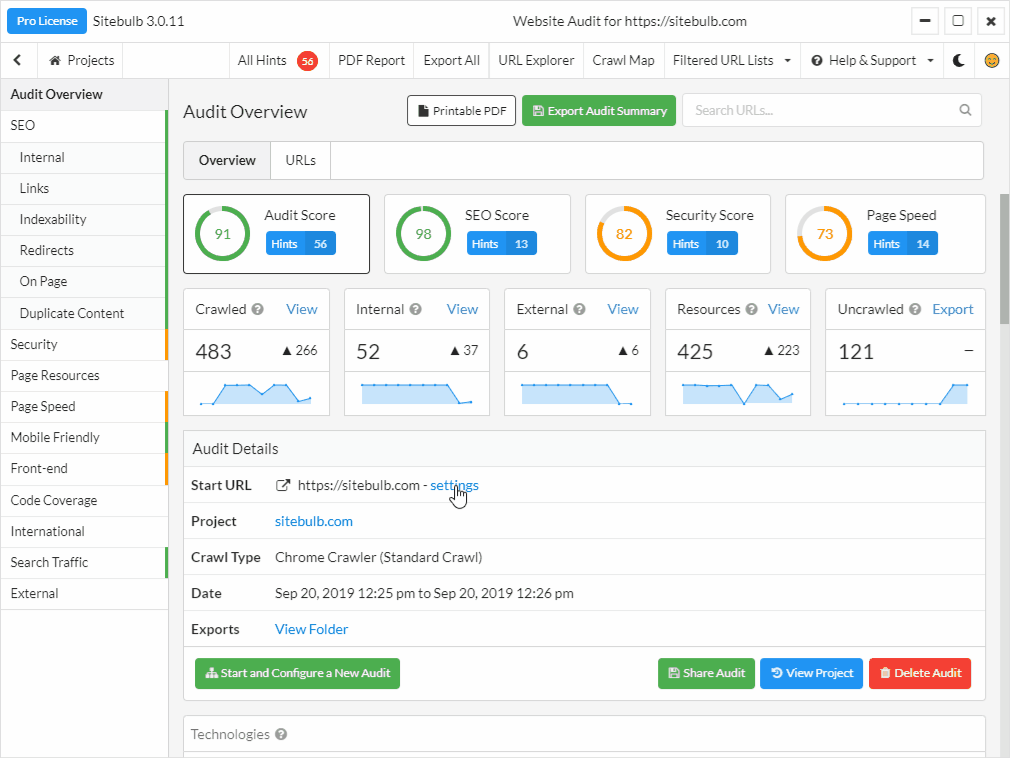The height and width of the screenshot is (758, 1010).
Task: Click the Security Score 82 gauge
Action: 624,234
